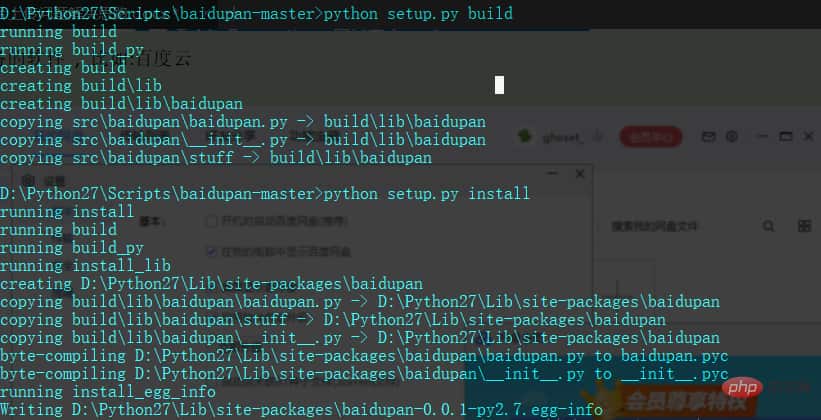
Task: Click 'copying build\lib\baidupan\__init__.py' line
Action: 360,338
